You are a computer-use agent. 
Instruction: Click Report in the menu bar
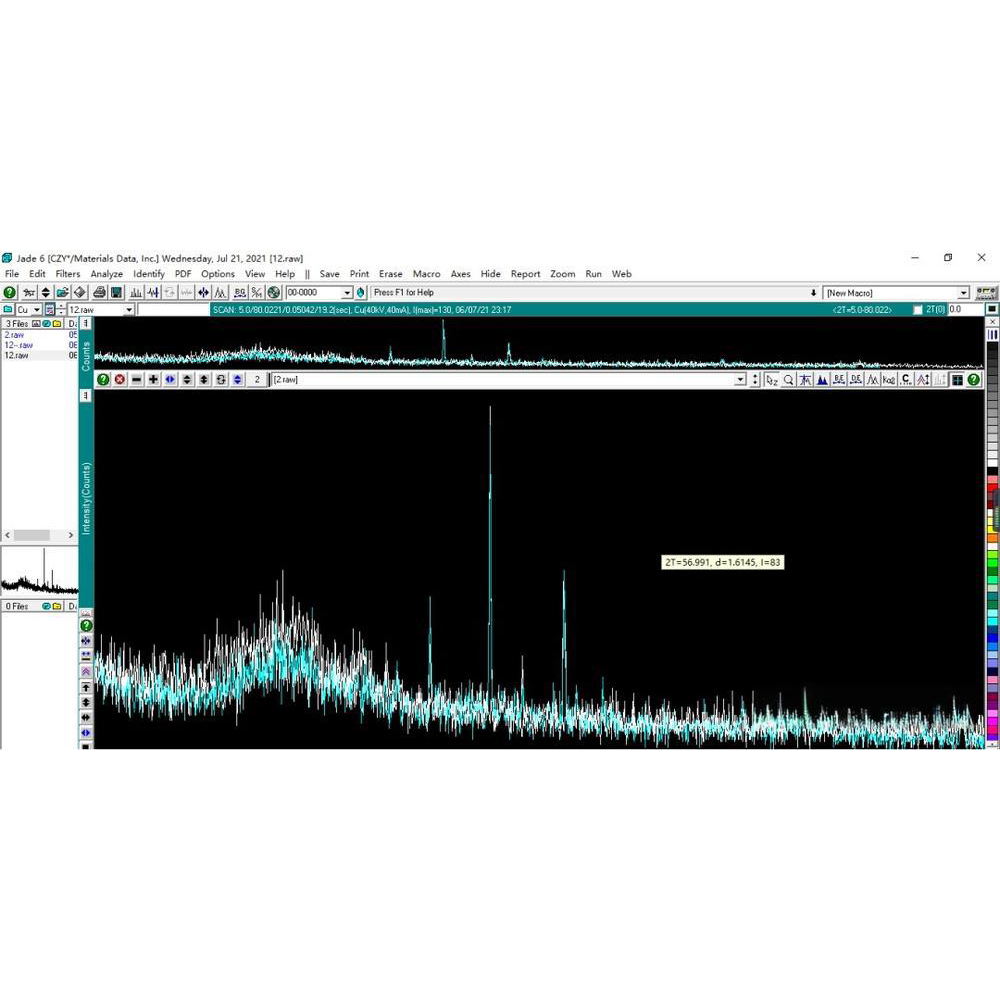point(525,274)
